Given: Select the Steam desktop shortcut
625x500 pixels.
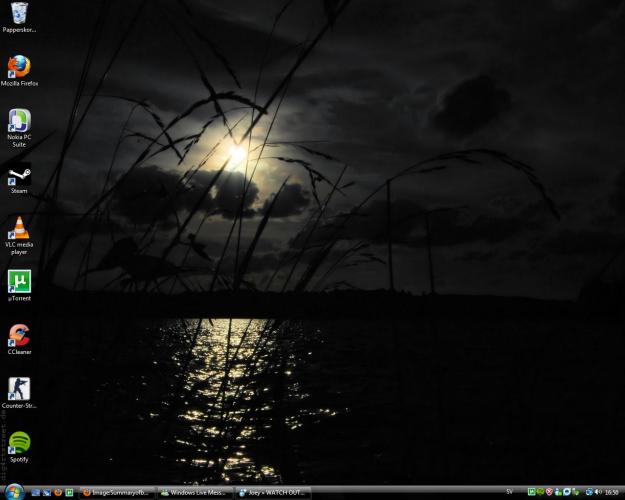Looking at the screenshot, I should pos(19,178).
